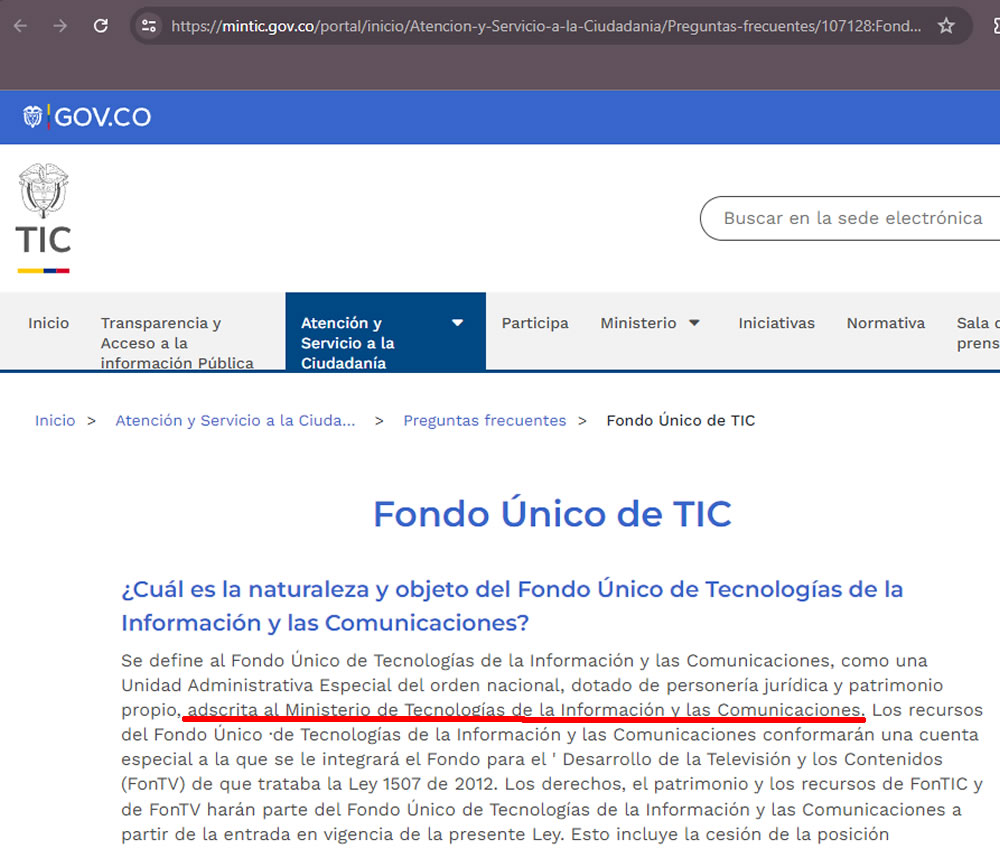Click the 'Ley 1507 de 2012' text

[x=422, y=784]
